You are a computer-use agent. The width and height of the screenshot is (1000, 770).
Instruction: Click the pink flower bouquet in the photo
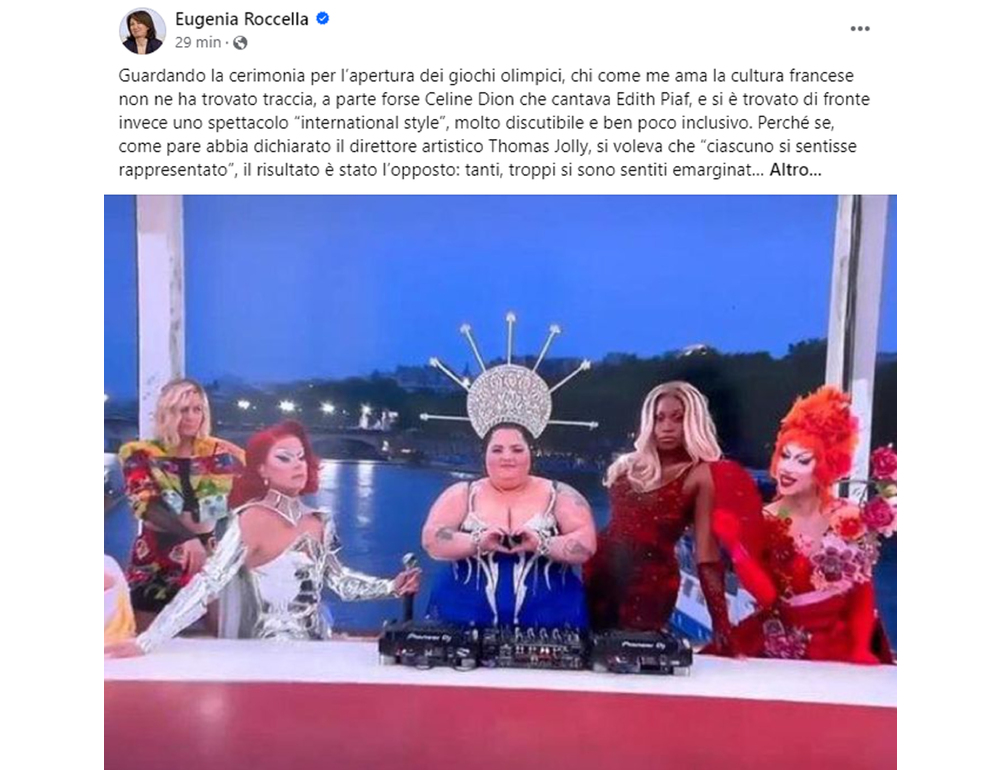coord(881,498)
